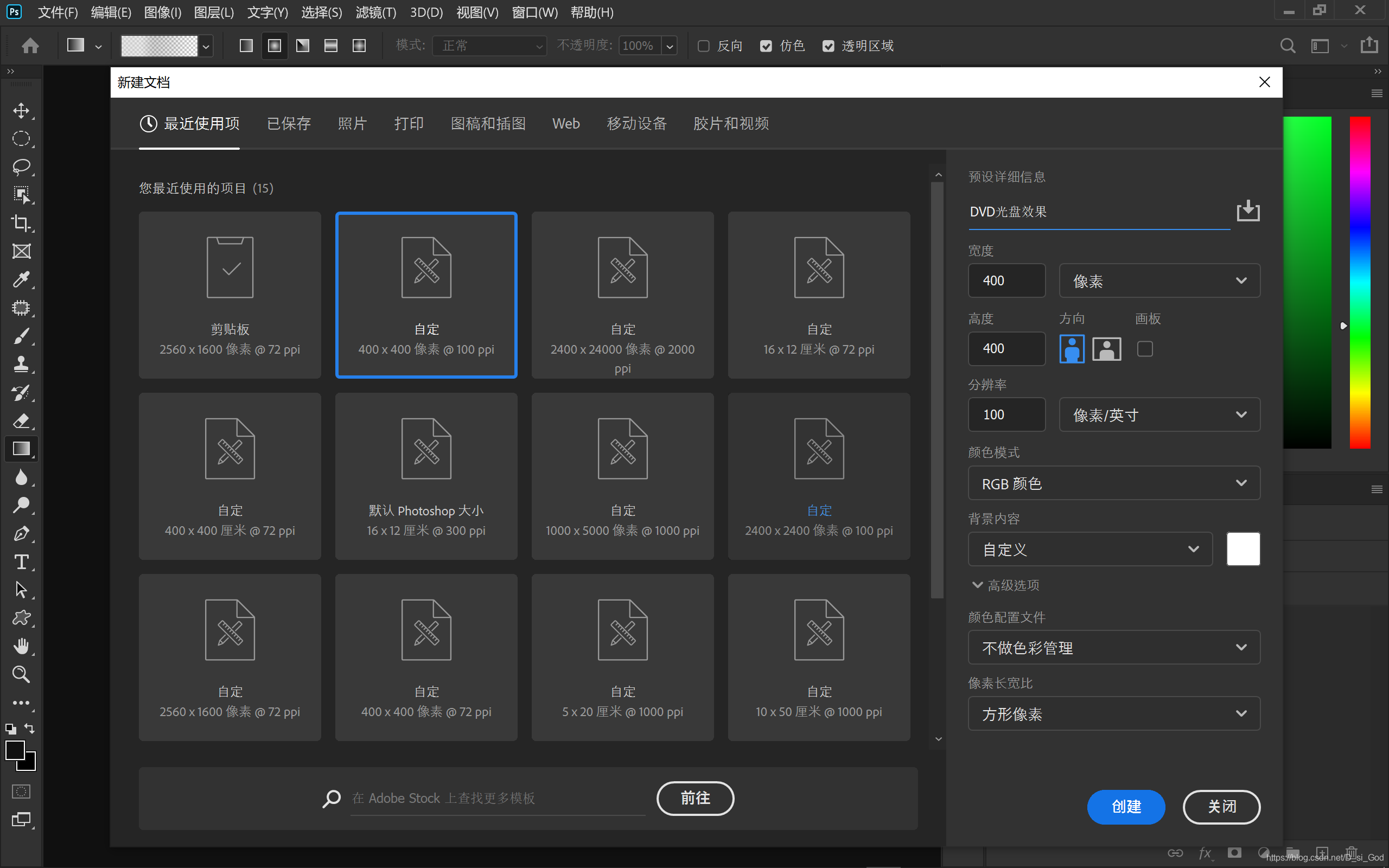The image size is (1389, 868).
Task: Select the Pen tool
Action: coord(21,533)
